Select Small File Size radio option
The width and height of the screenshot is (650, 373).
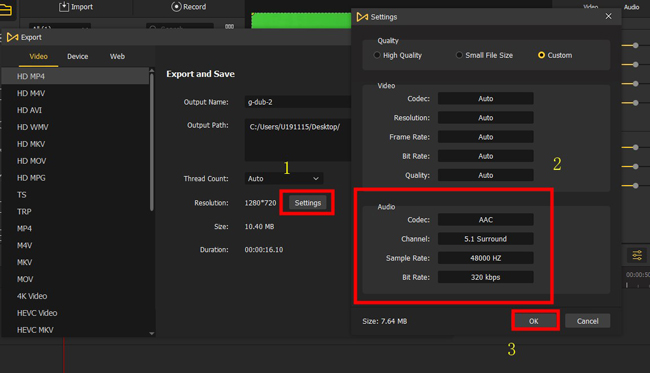coord(459,55)
